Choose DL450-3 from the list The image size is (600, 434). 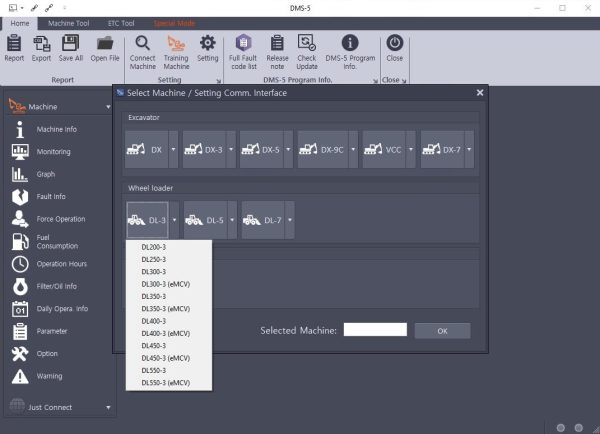(169, 346)
